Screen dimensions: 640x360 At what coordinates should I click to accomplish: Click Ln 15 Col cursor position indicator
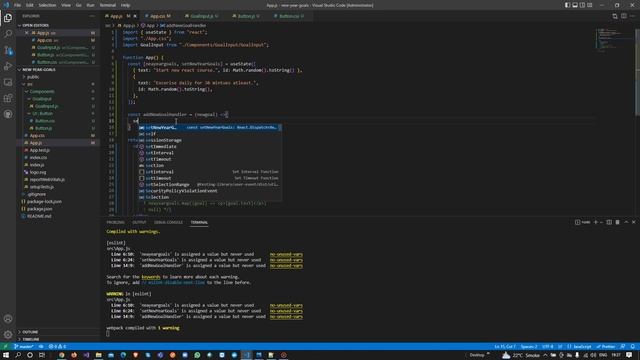505,347
